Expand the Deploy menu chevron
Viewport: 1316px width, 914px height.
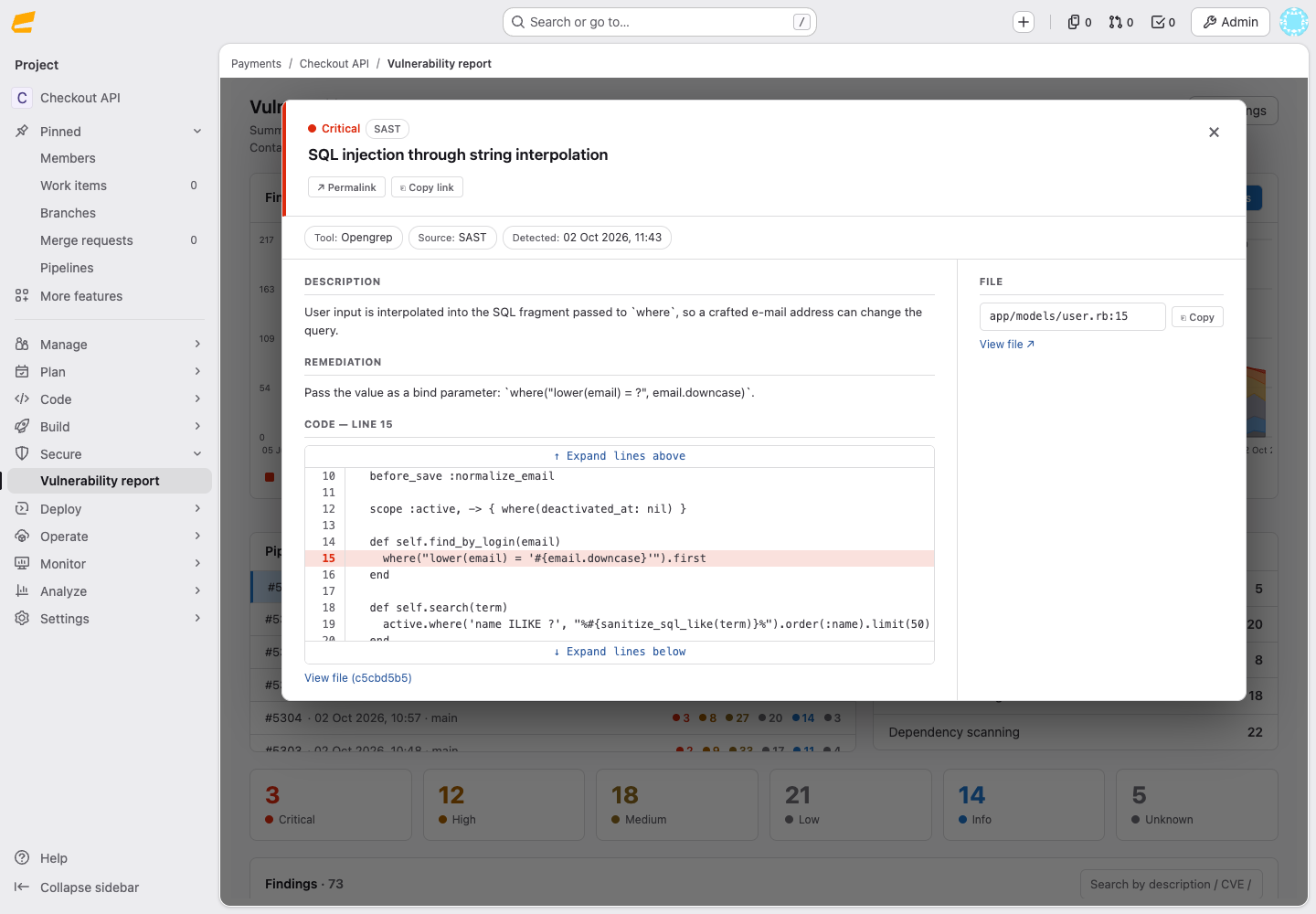click(x=197, y=509)
